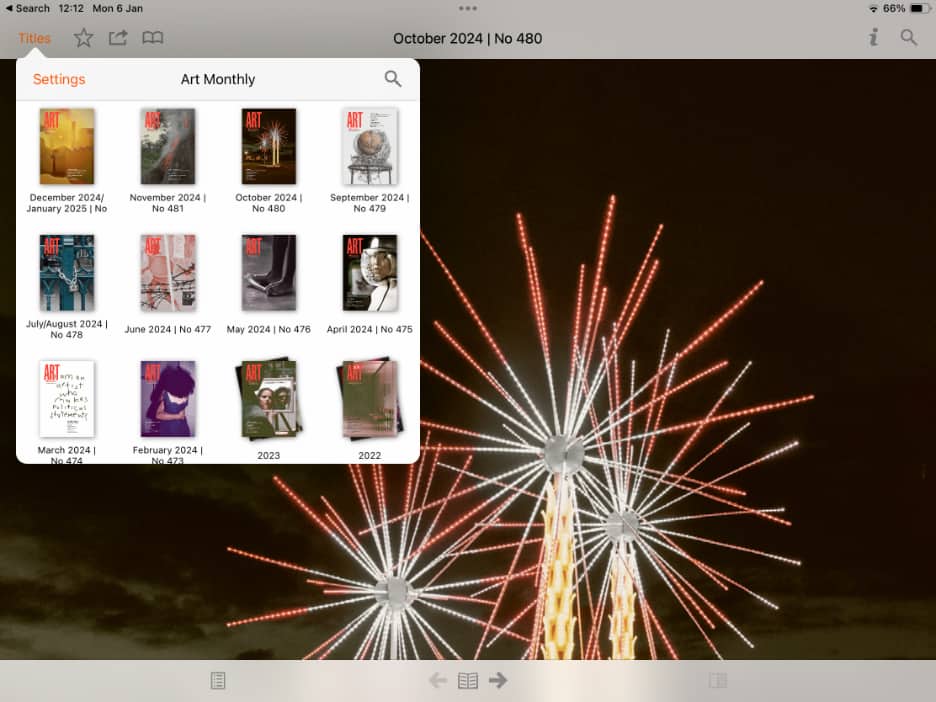Open Settings in the titles popover
936x702 pixels.
[x=59, y=79]
